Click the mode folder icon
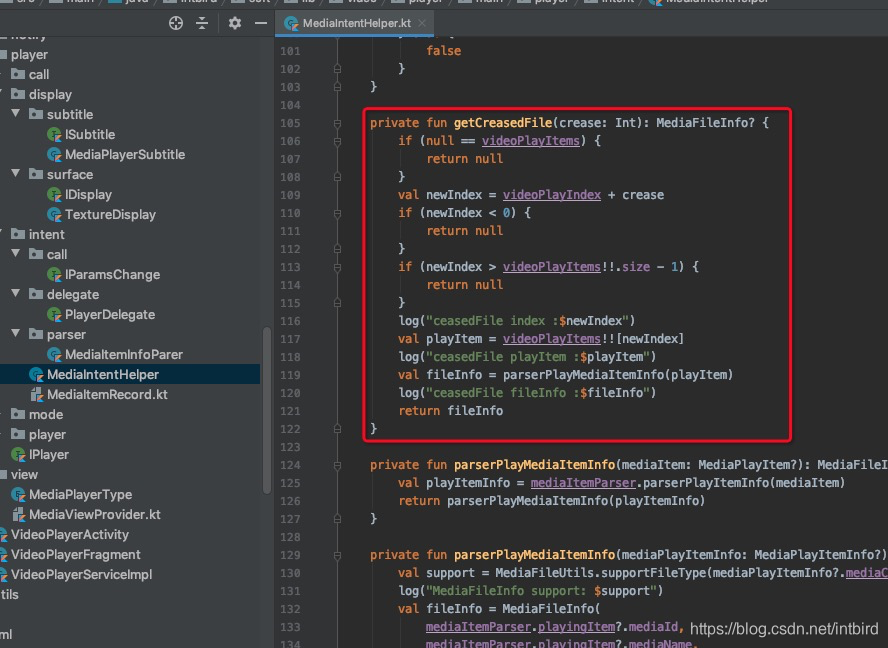The image size is (888, 648). (x=18, y=414)
